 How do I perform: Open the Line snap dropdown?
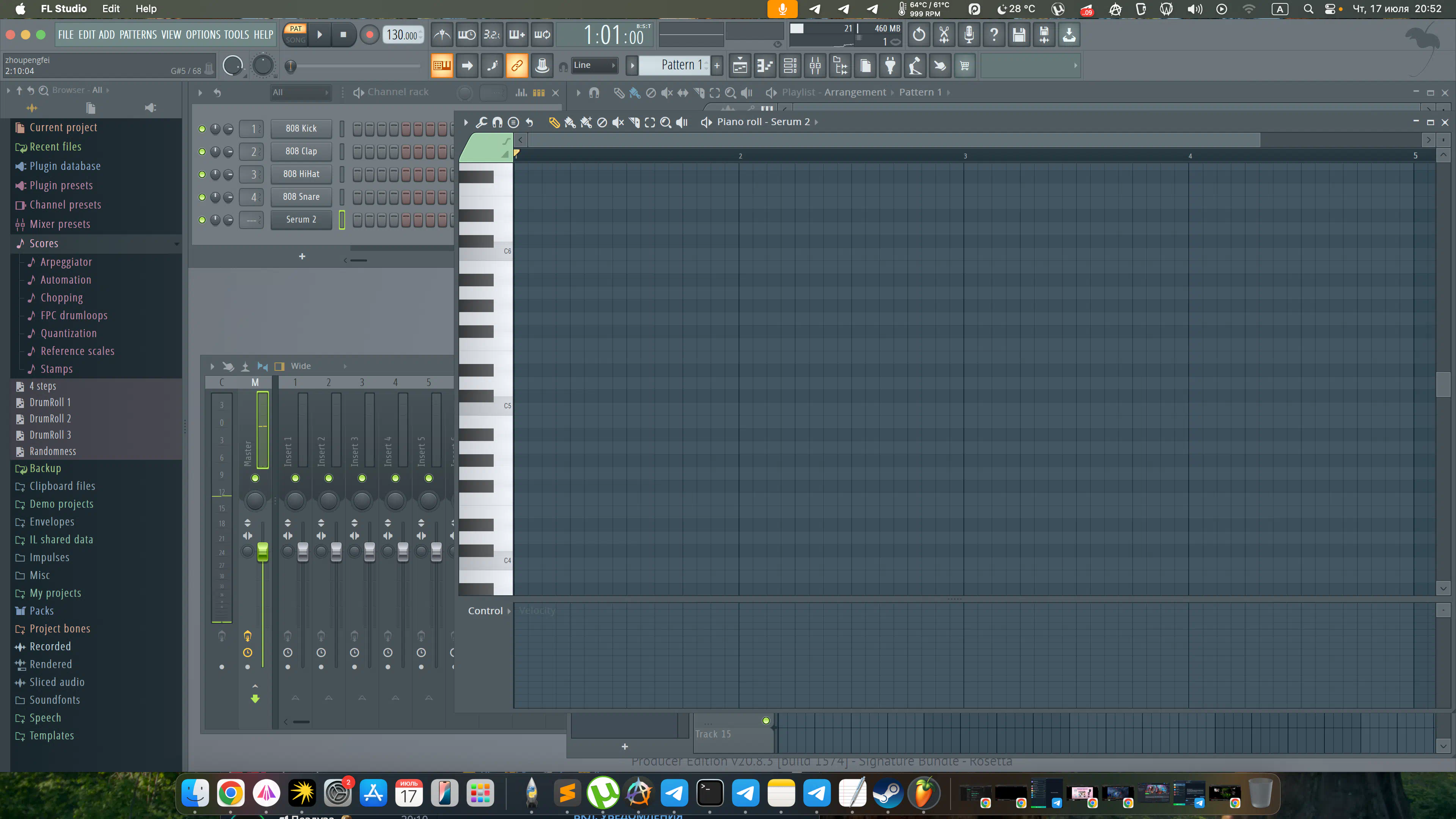click(594, 65)
